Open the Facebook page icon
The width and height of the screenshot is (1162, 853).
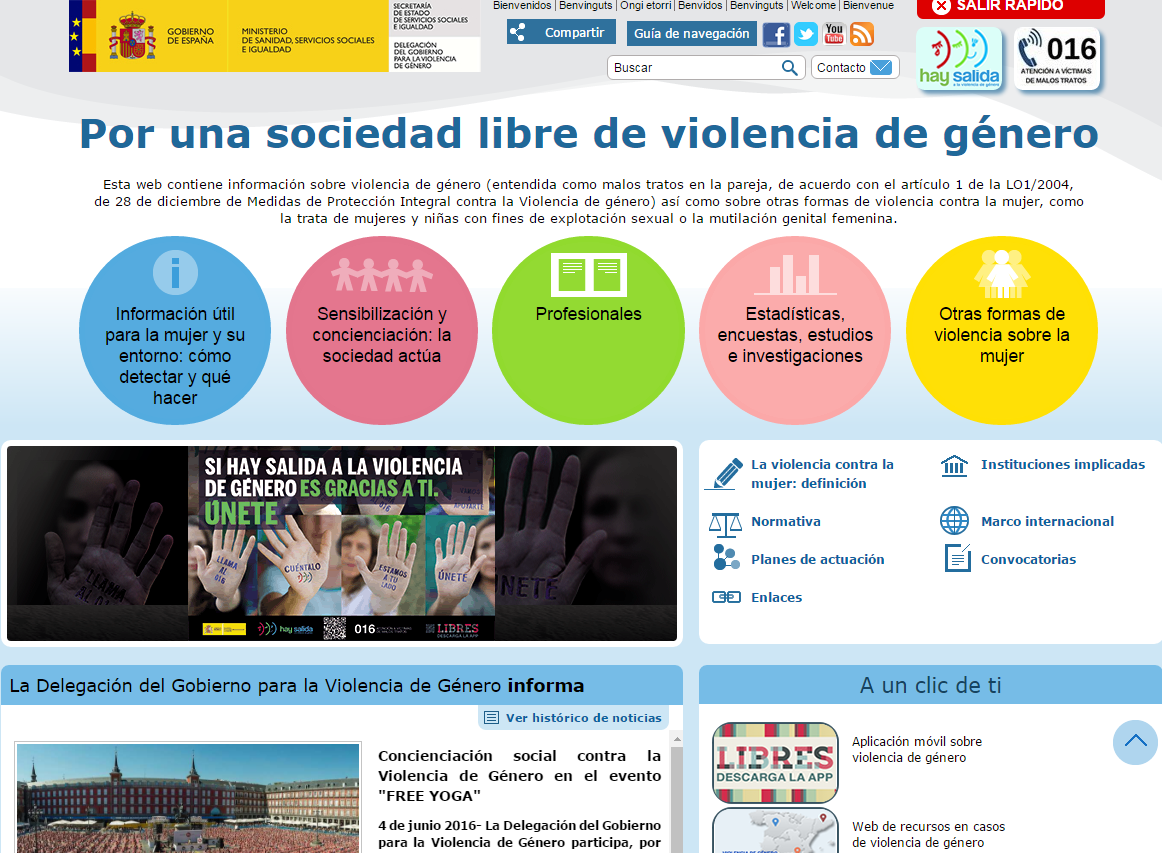click(x=775, y=34)
